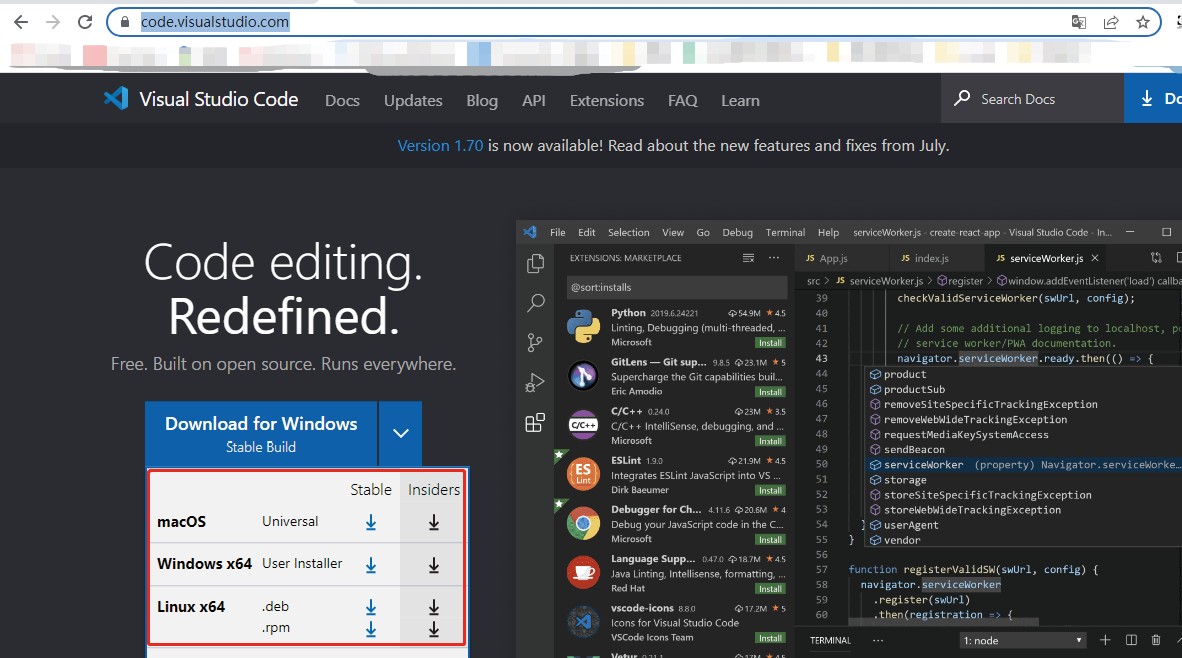Click the browser forward arrow
This screenshot has width=1182, height=658.
point(53,22)
